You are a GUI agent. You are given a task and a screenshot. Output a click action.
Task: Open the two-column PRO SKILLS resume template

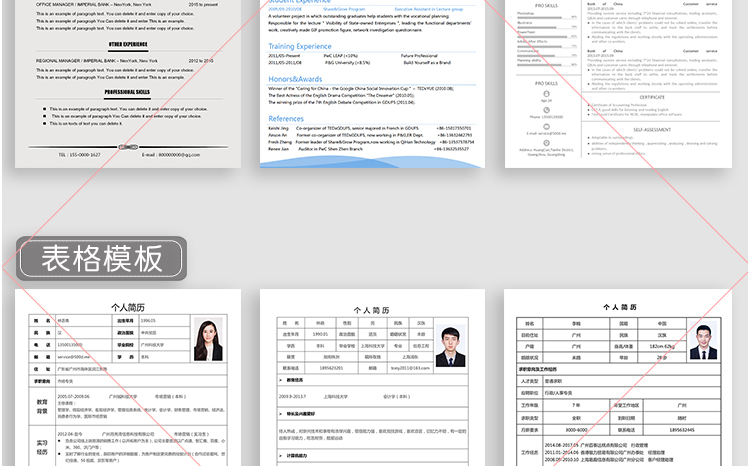coord(618,84)
